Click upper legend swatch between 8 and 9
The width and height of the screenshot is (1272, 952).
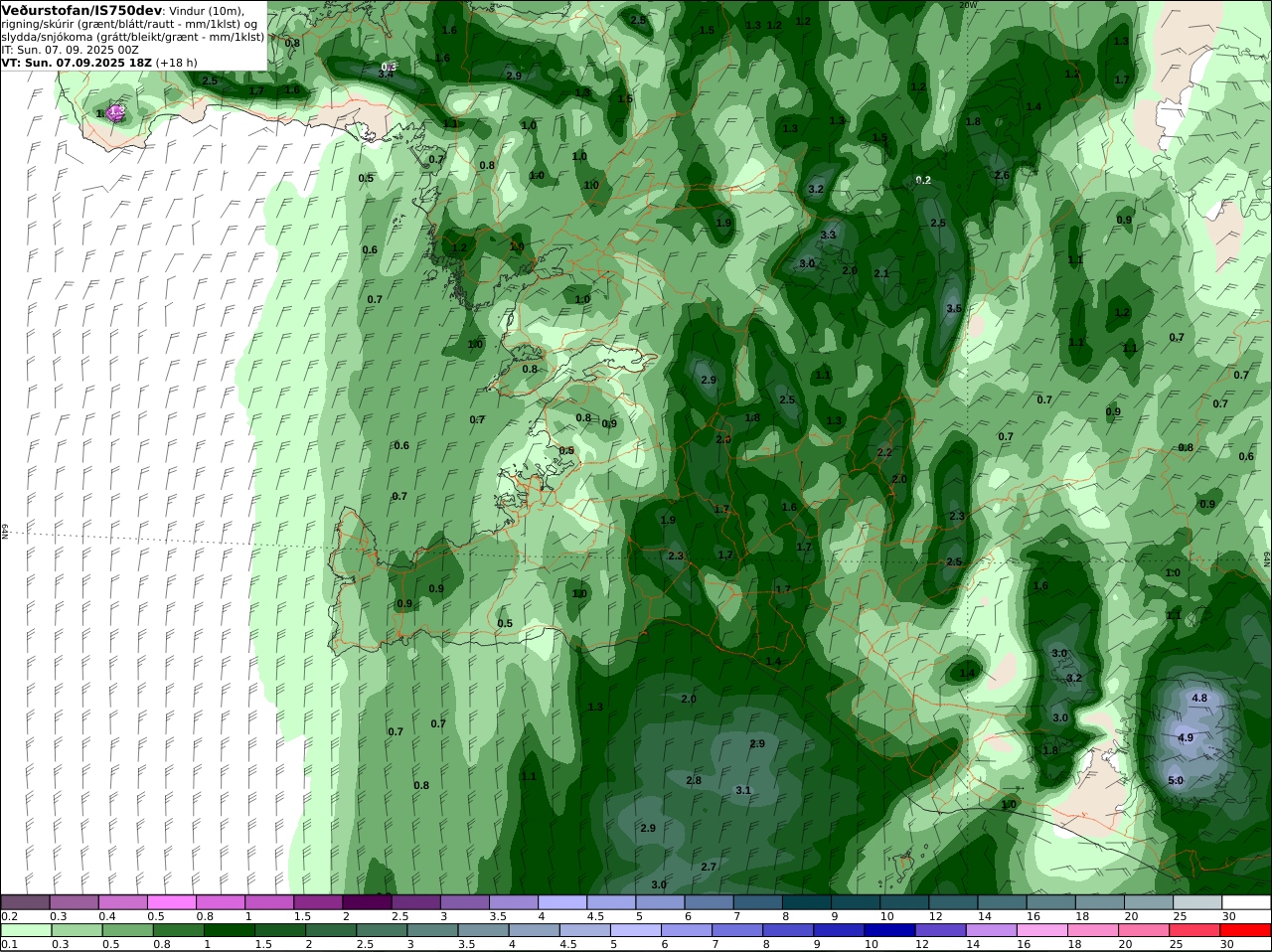pyautogui.click(x=806, y=902)
